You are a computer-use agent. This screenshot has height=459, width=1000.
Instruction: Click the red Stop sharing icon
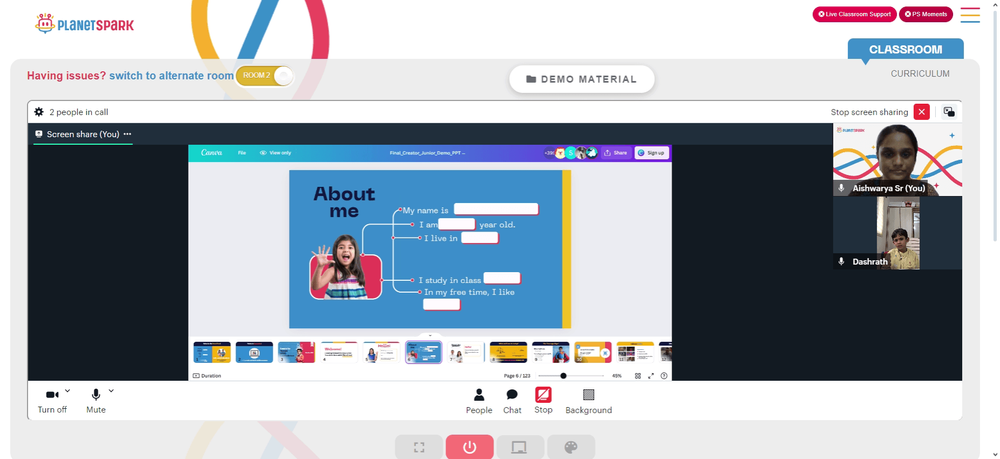coord(543,395)
